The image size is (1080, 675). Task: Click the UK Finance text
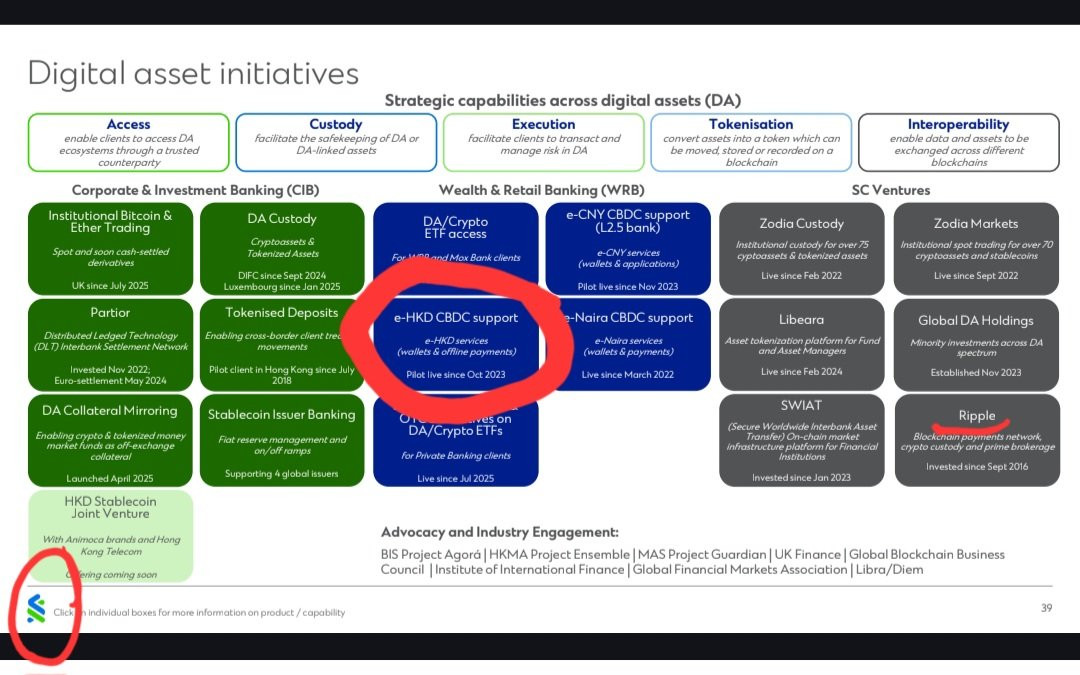tap(808, 554)
